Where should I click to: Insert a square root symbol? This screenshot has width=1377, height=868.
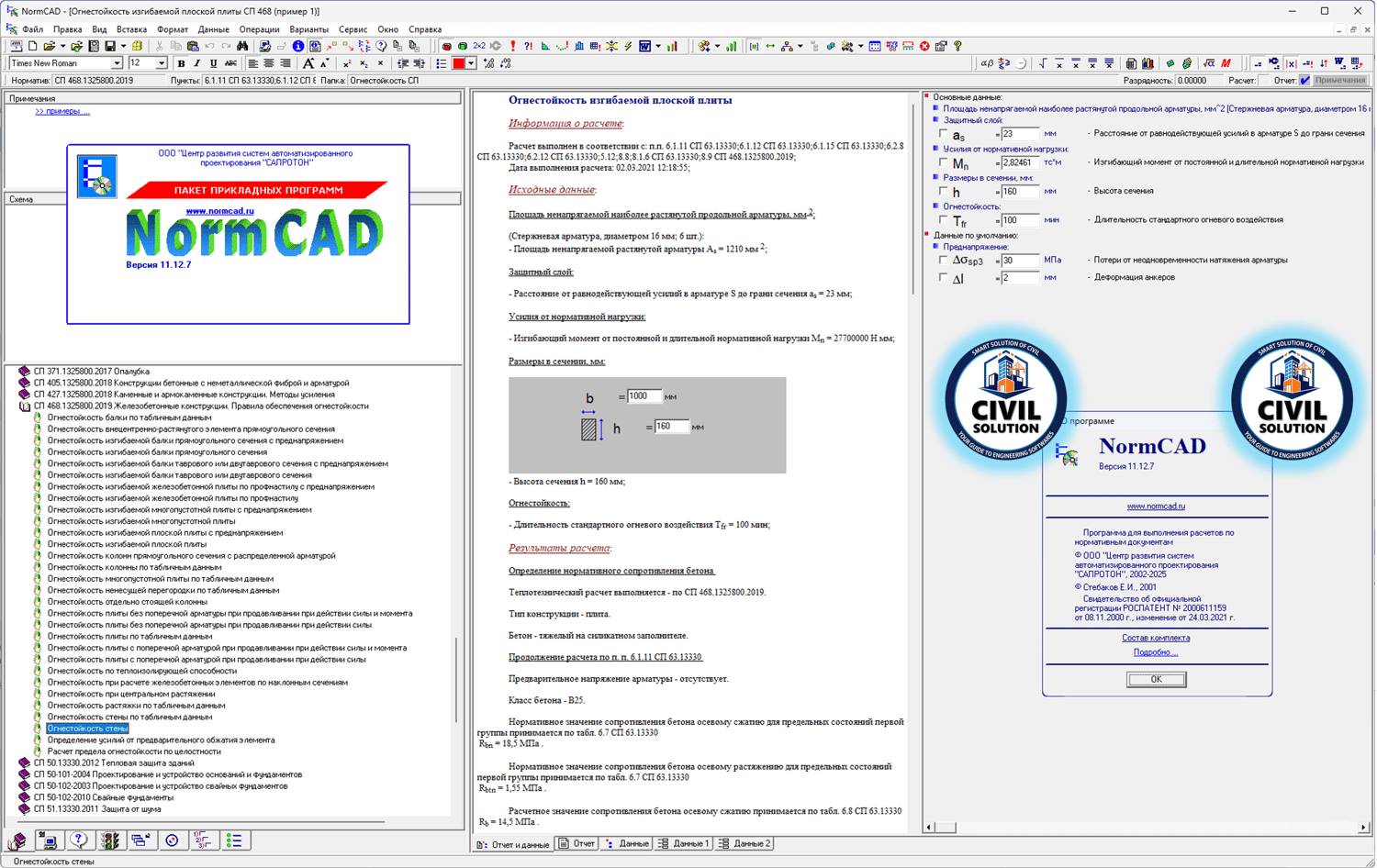coord(1042,63)
